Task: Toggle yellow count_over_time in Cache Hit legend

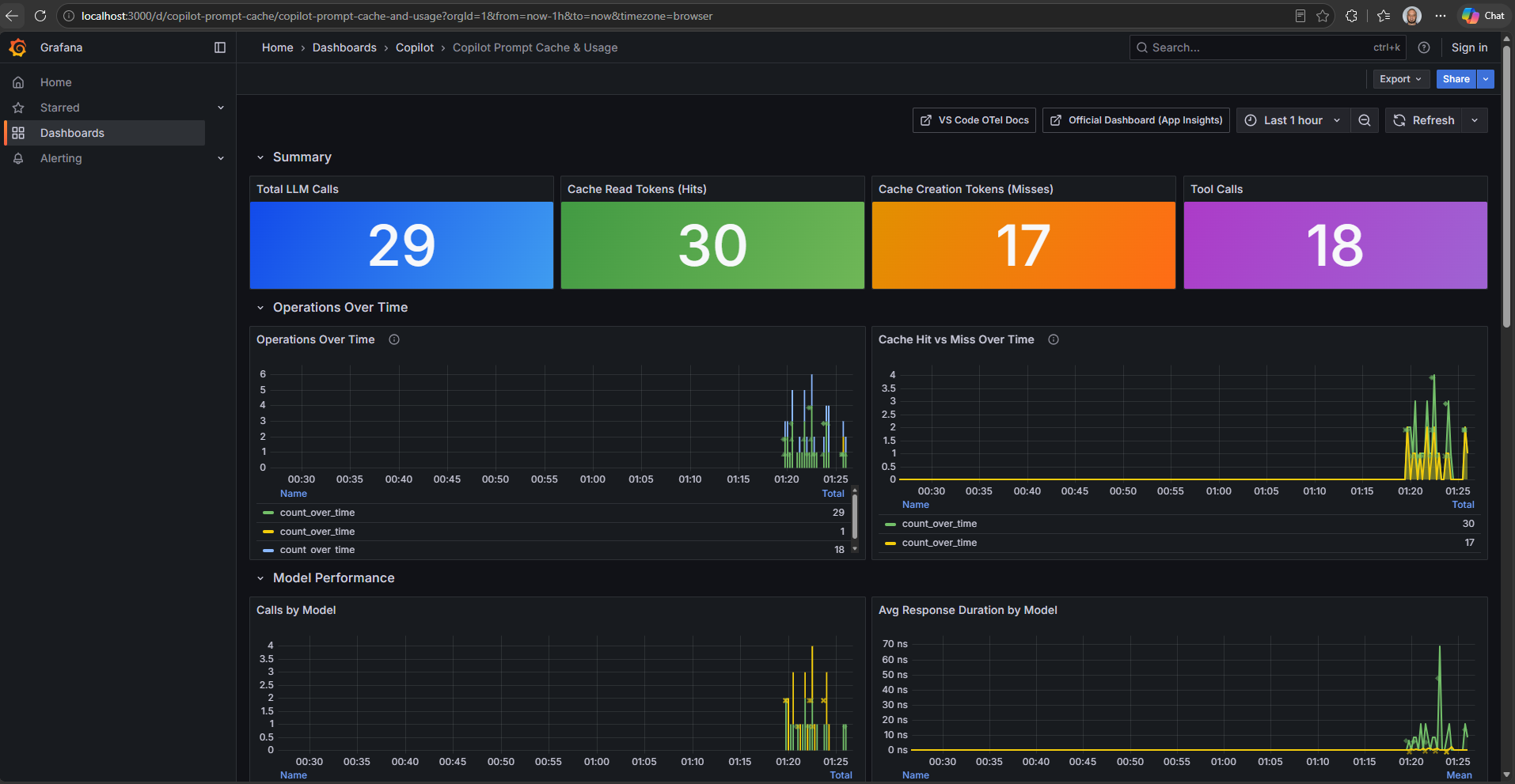Action: click(940, 543)
